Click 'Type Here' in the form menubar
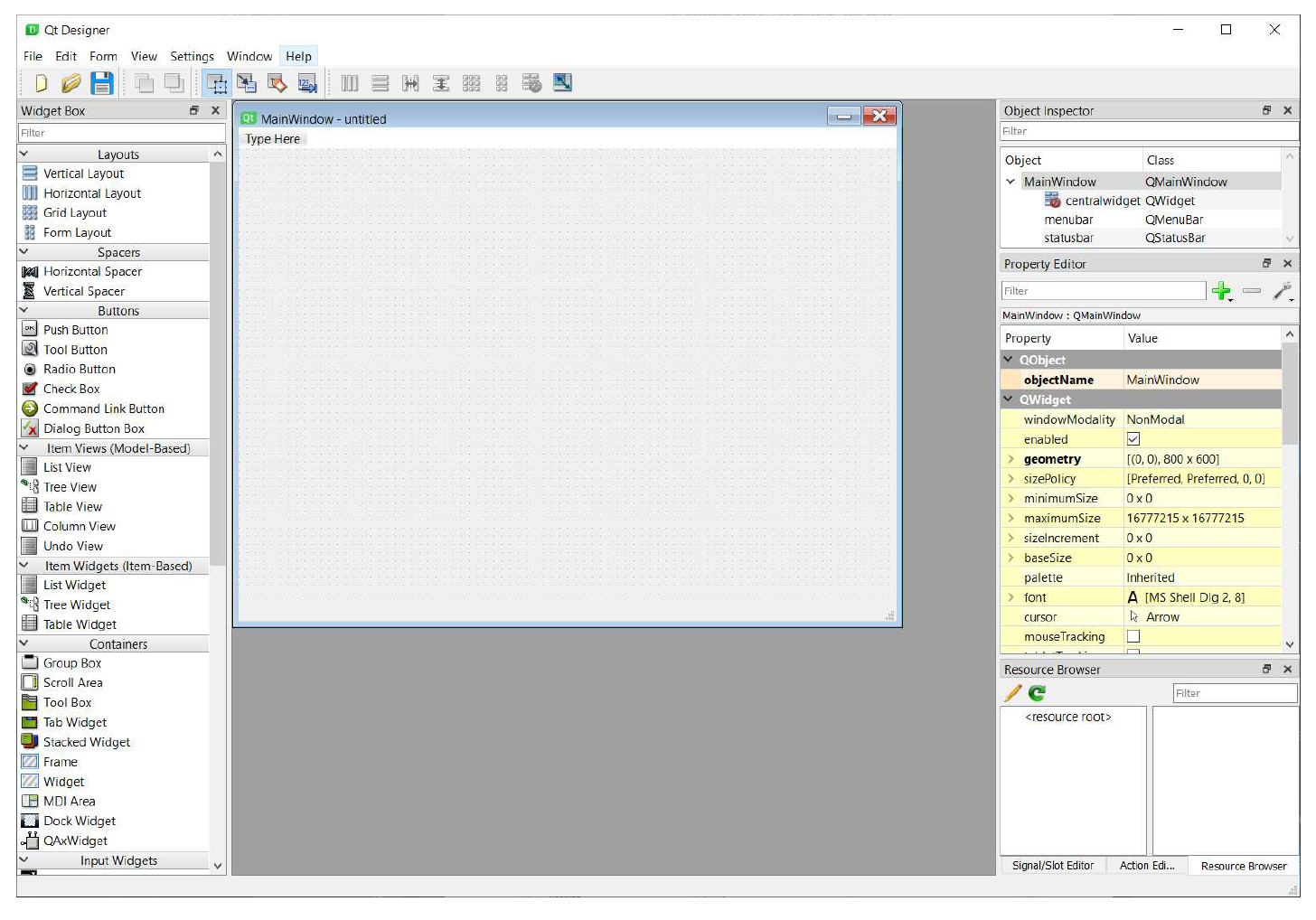Screen dimensions: 1316x920 (273, 139)
